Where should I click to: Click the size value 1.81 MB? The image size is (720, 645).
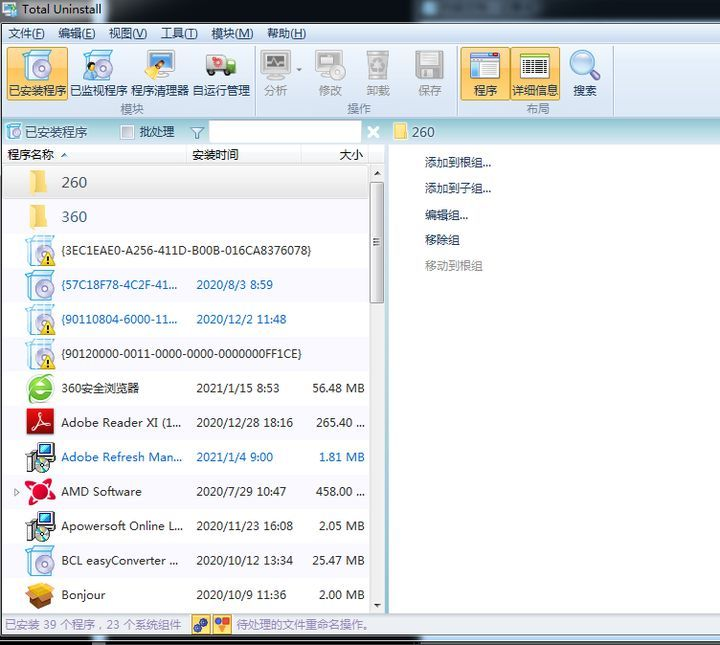point(342,457)
